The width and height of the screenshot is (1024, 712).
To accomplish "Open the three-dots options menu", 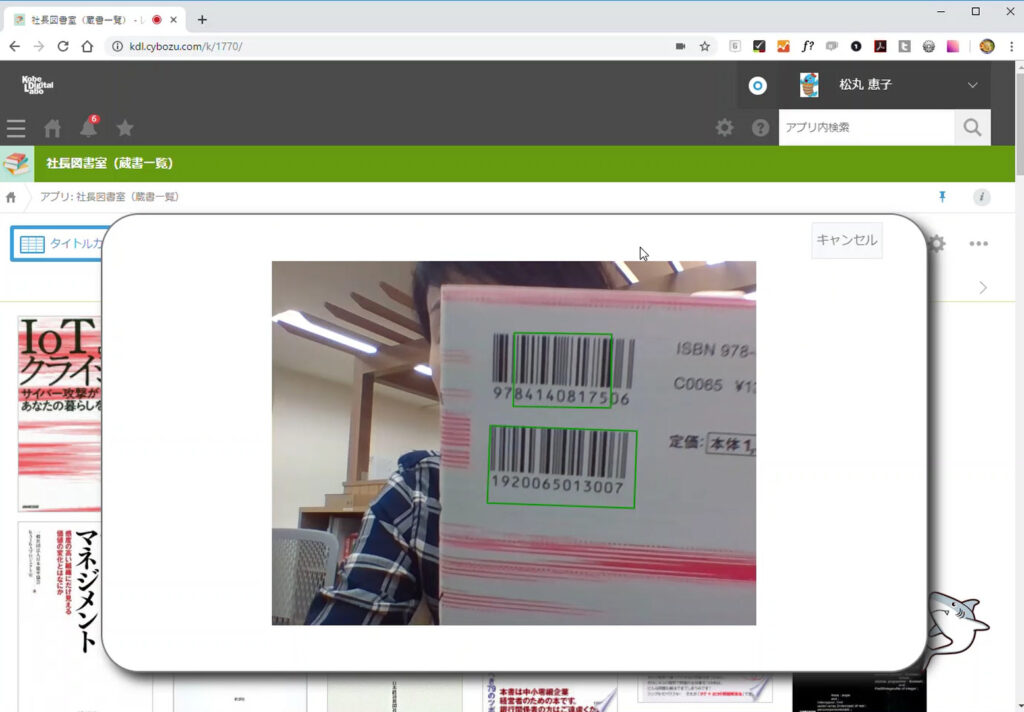I will coord(978,244).
